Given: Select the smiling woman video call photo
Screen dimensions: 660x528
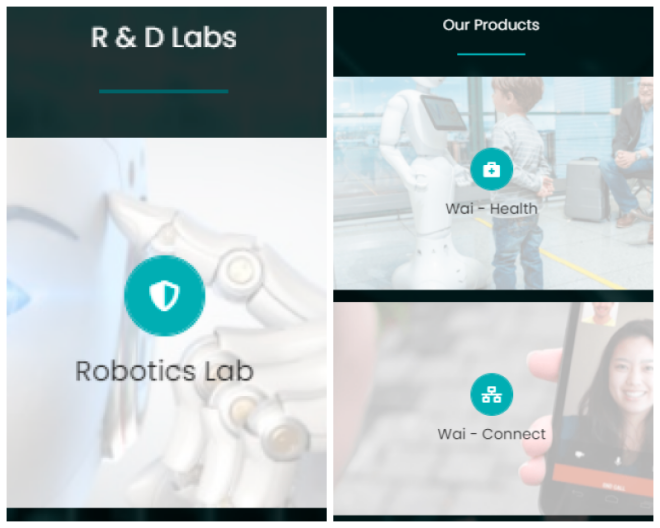Looking at the screenshot, I should 493,408.
